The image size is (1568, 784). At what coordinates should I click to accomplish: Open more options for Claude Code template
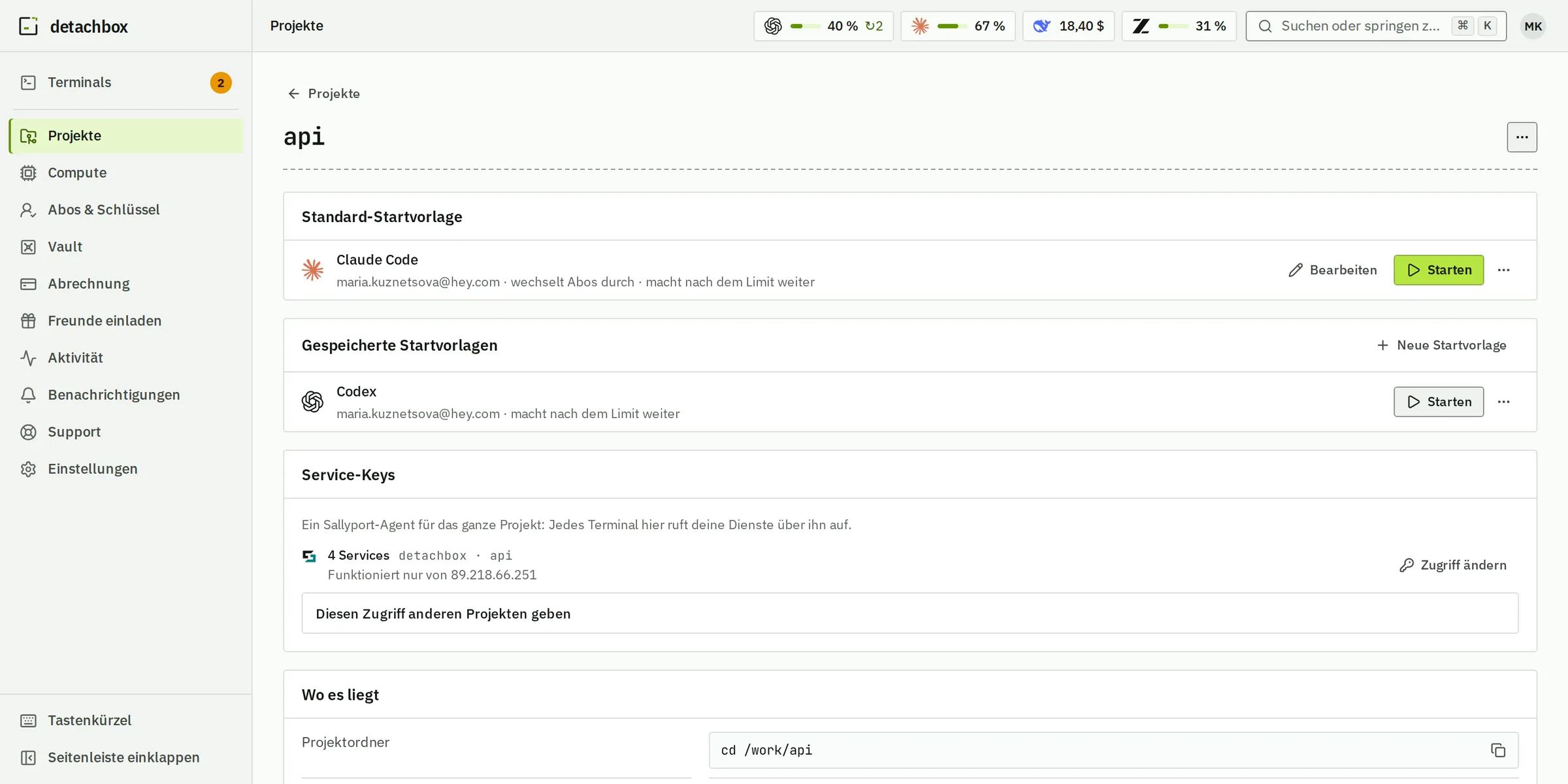[x=1503, y=270]
